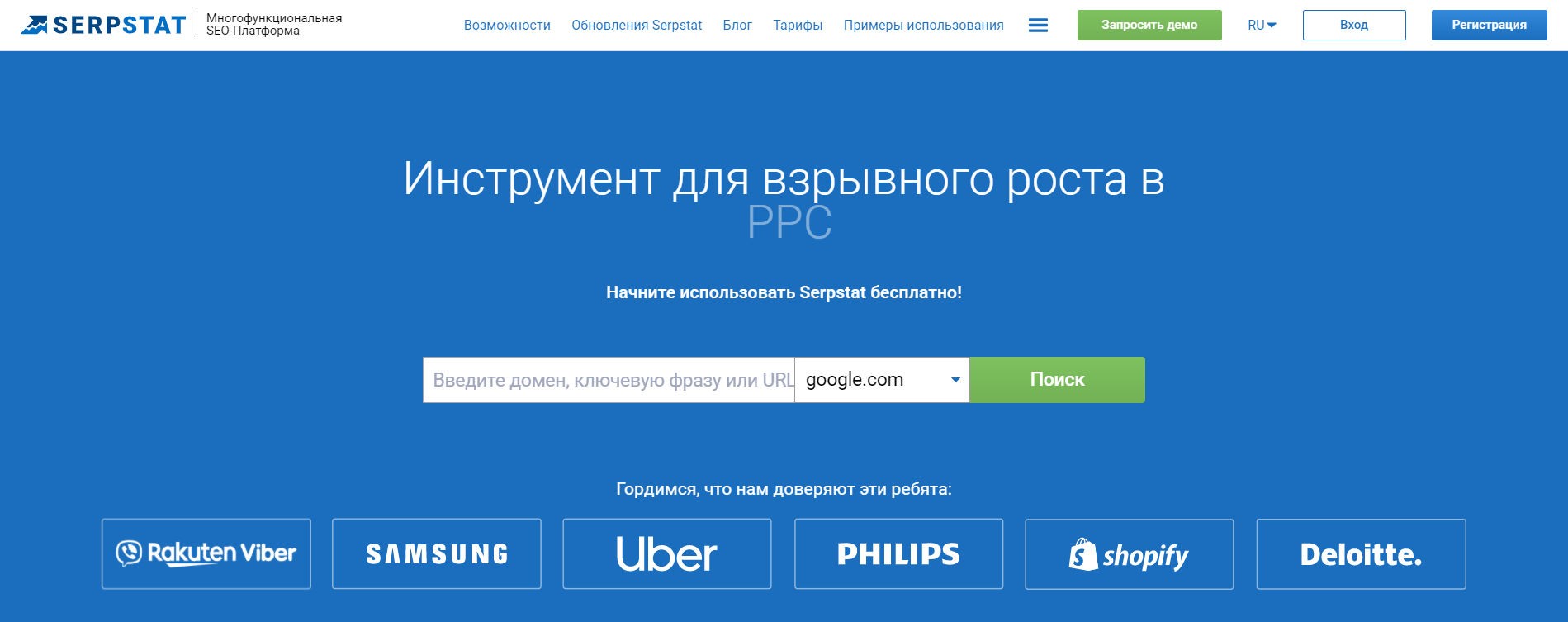Open the google.com search engine dropdown
The width and height of the screenshot is (1568, 622).
[x=882, y=380]
